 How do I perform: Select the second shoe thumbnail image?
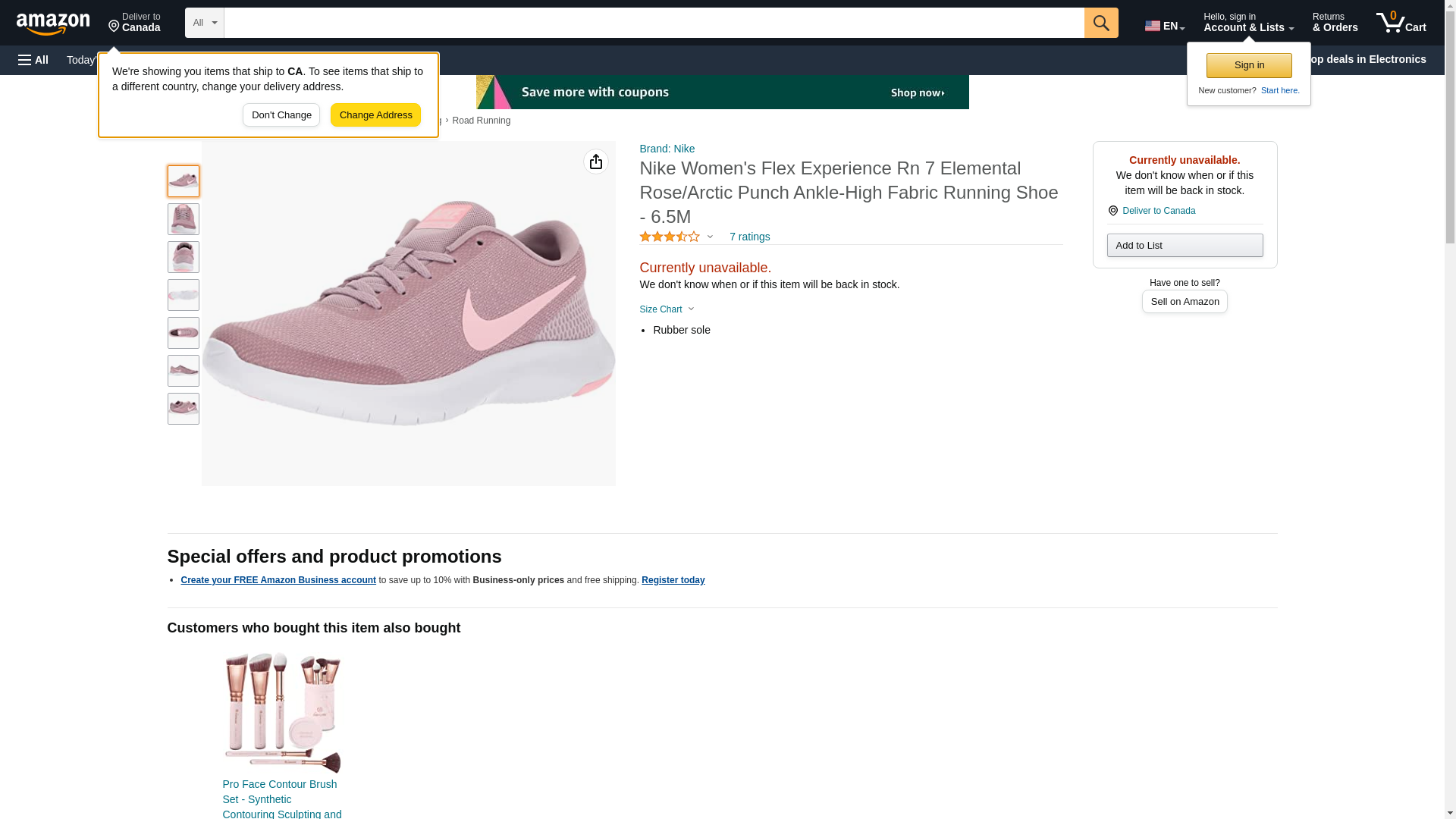coord(183,219)
